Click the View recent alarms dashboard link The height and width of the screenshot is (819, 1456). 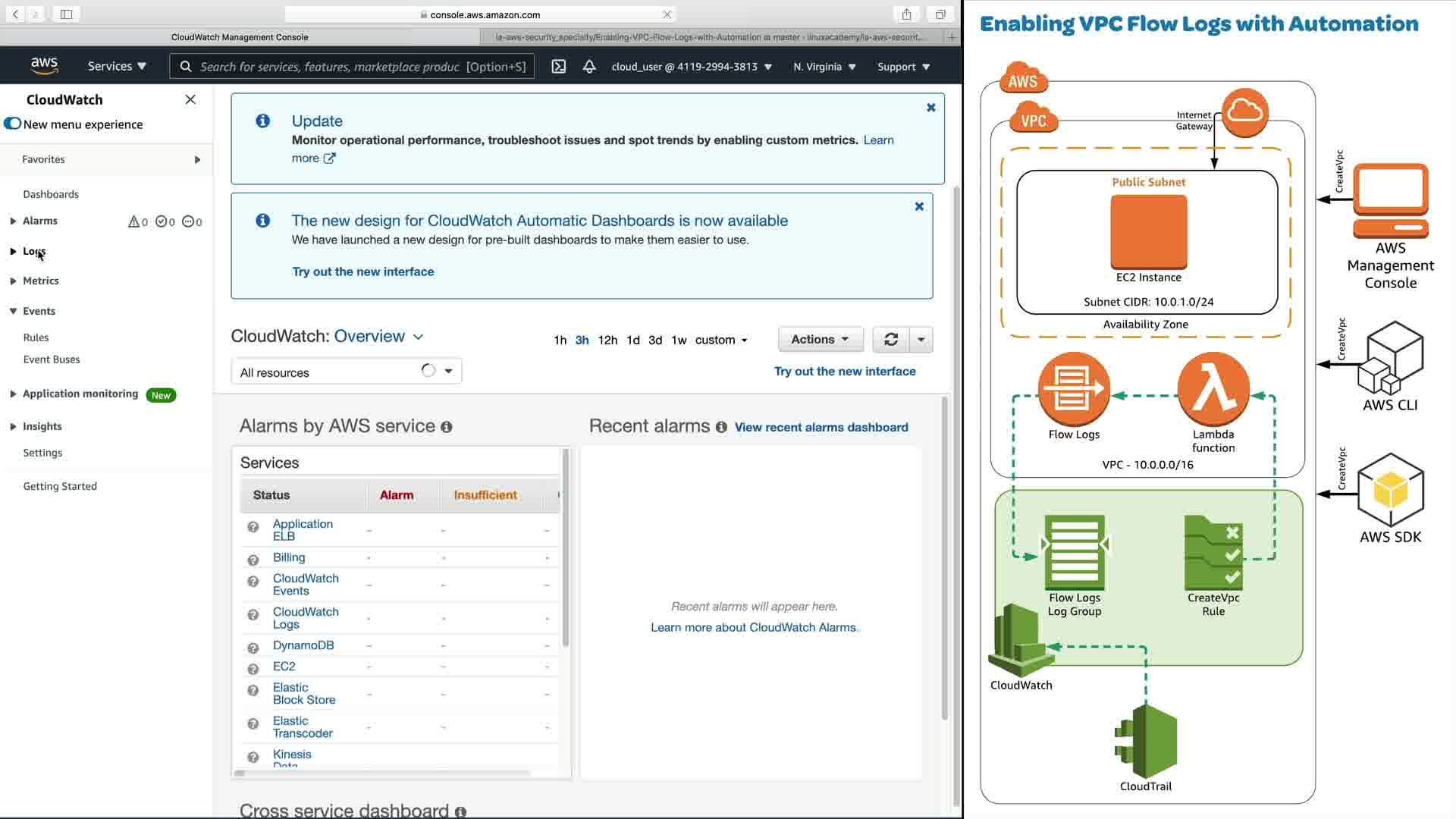821,428
